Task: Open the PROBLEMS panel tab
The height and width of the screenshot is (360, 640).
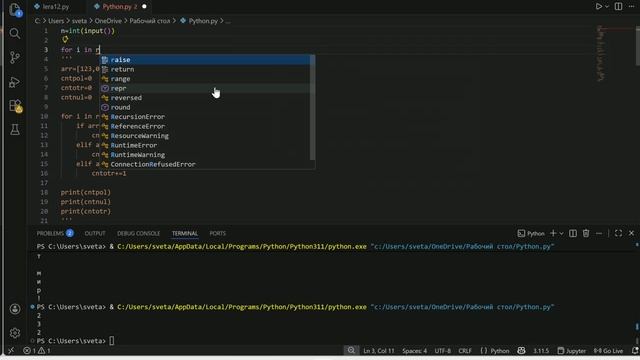Action: pos(55,233)
